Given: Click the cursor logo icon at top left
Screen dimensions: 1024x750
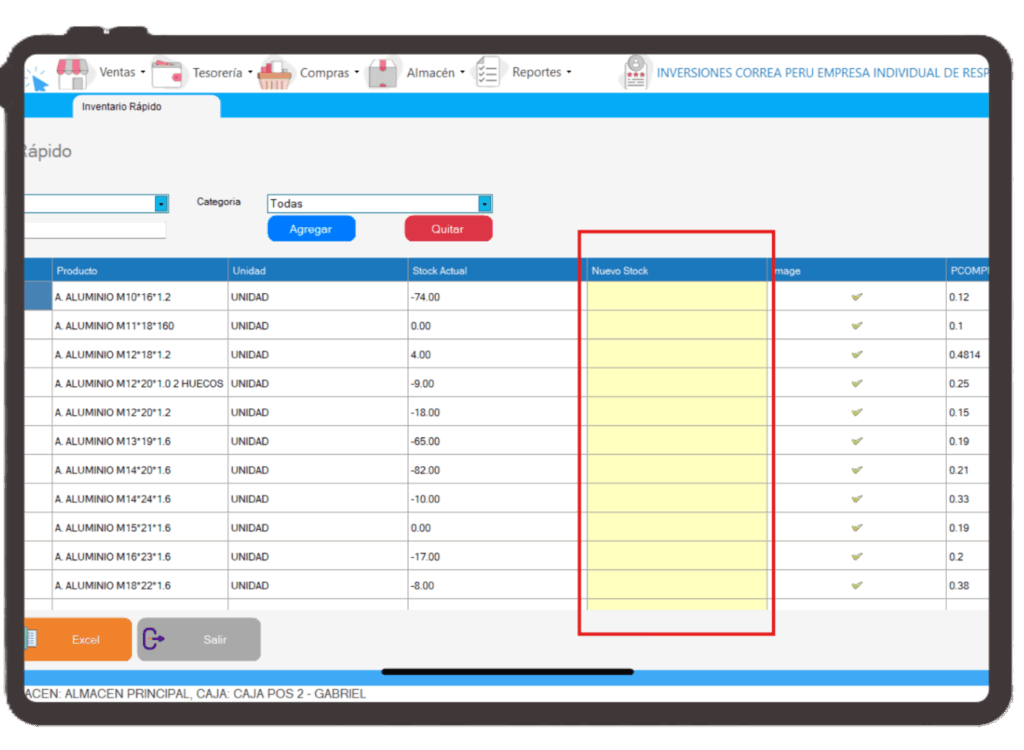Looking at the screenshot, I should [x=37, y=78].
